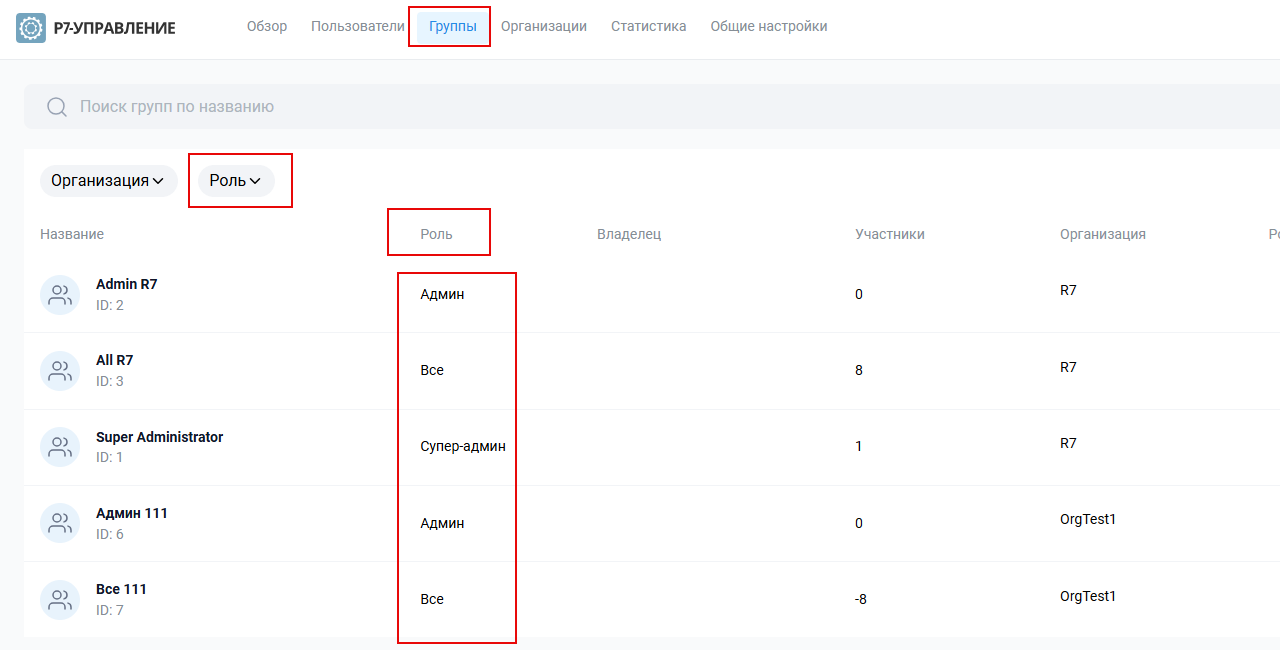Viewport: 1280px width, 650px height.
Task: Focus the group name search field
Action: 600,107
